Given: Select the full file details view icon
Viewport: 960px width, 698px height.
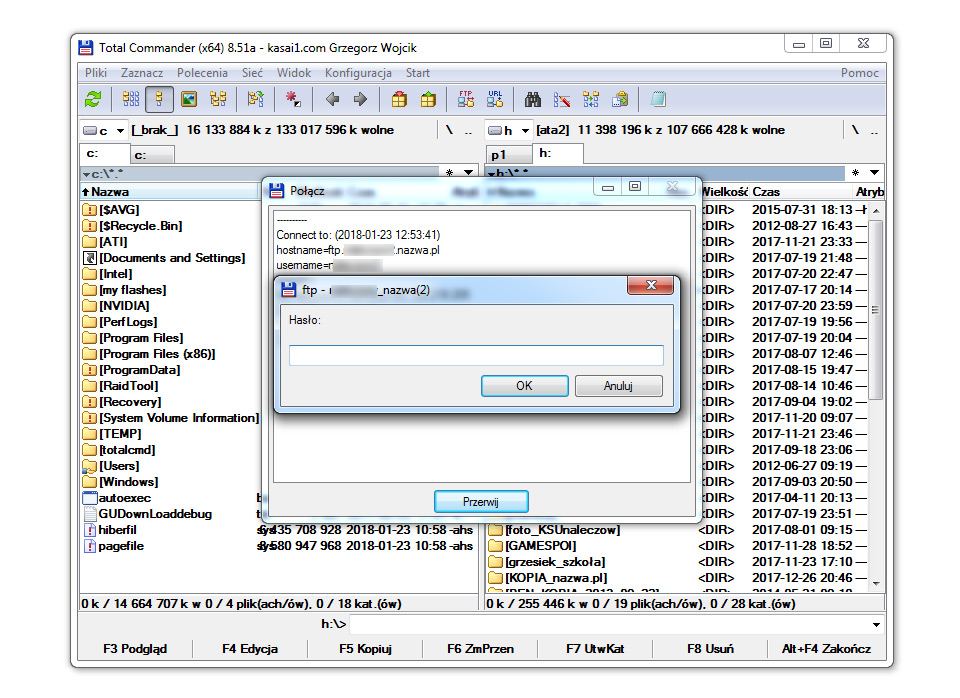Looking at the screenshot, I should click(x=159, y=99).
